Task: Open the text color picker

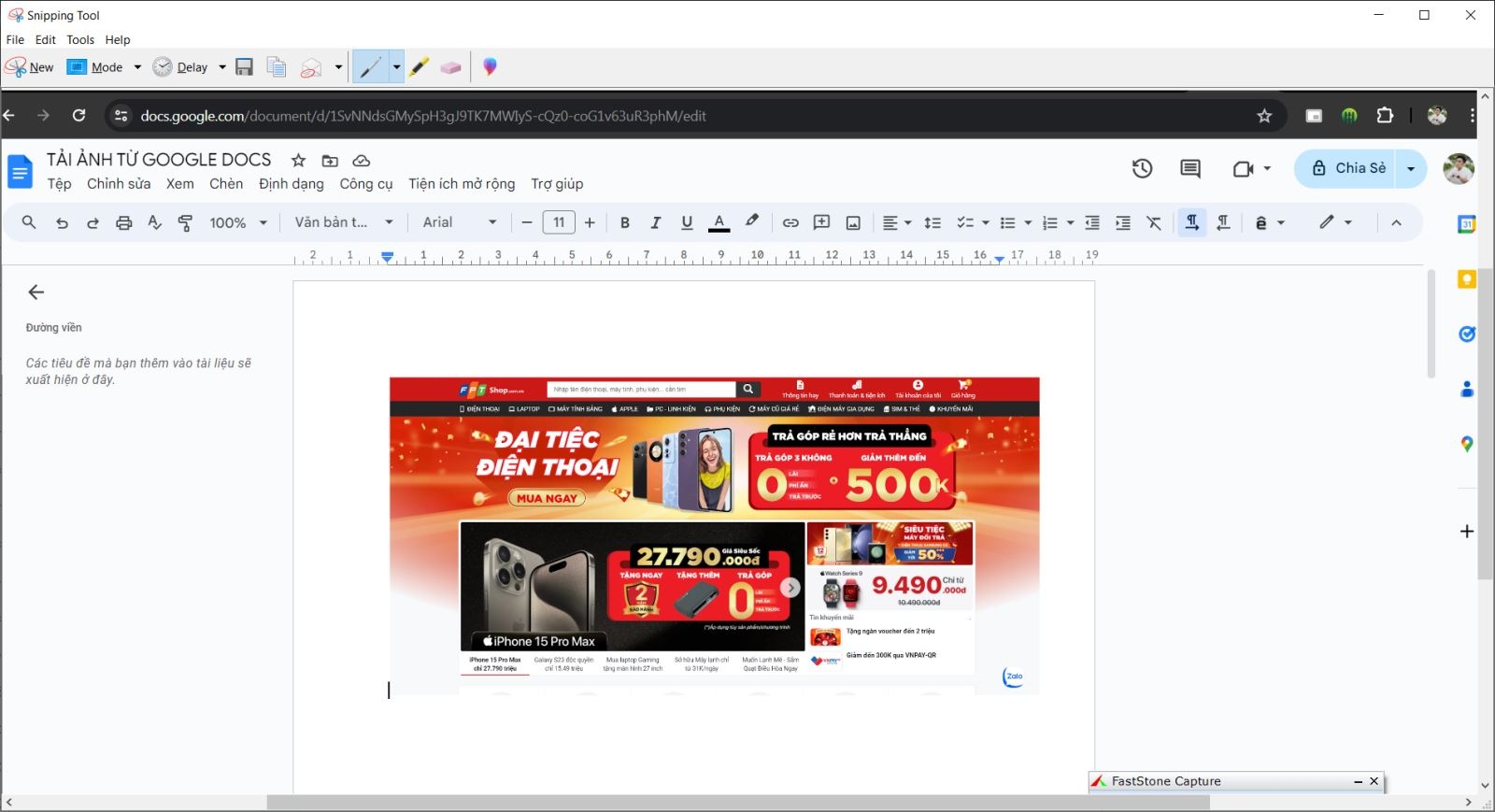Action: [x=719, y=222]
